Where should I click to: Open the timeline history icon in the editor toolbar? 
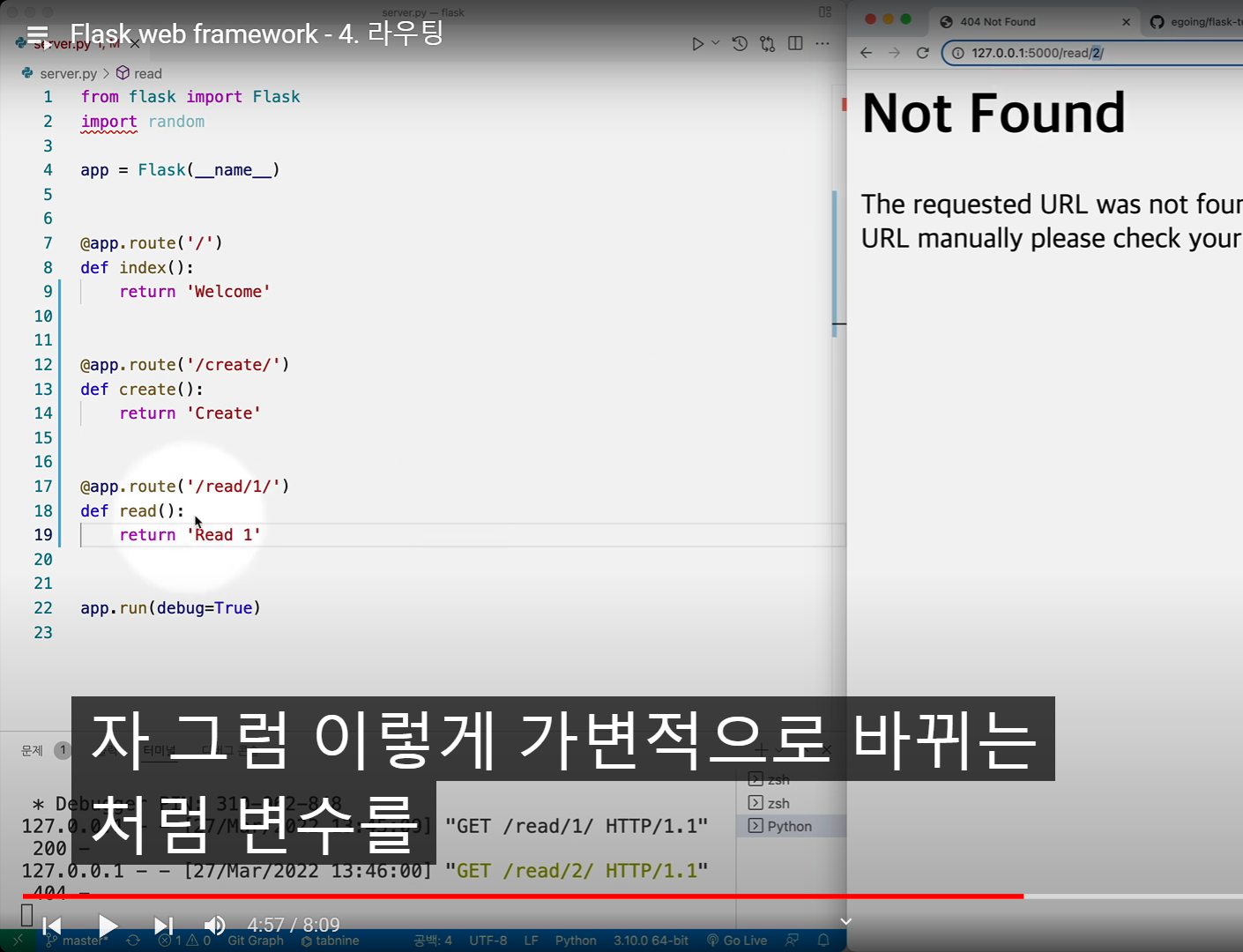tap(740, 43)
